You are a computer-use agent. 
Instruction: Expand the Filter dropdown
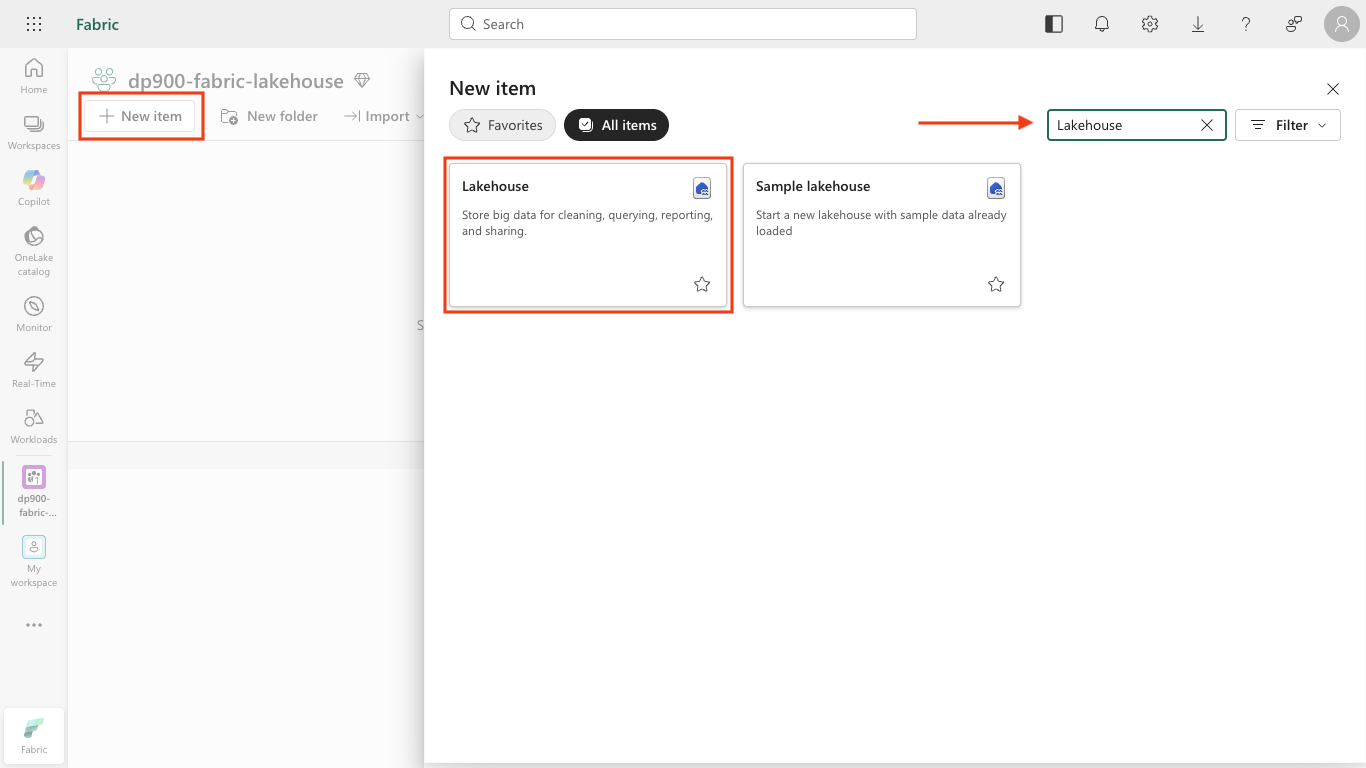[1288, 125]
